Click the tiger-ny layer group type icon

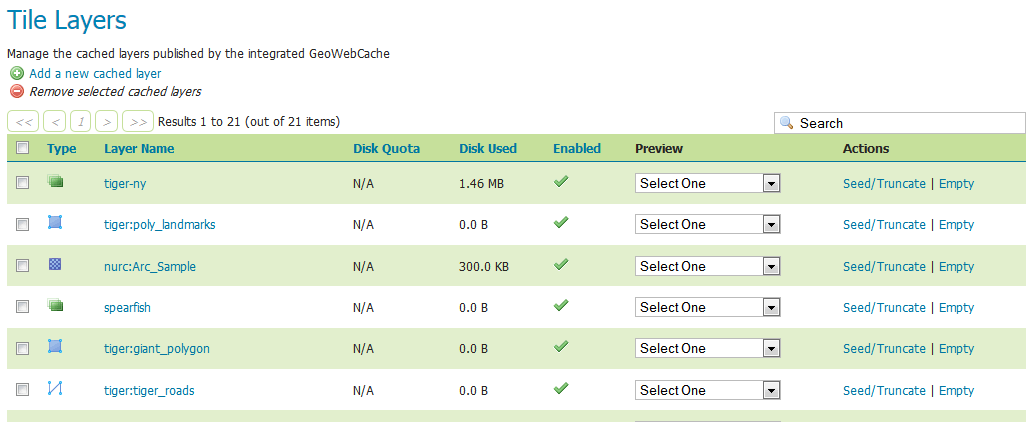tap(55, 182)
